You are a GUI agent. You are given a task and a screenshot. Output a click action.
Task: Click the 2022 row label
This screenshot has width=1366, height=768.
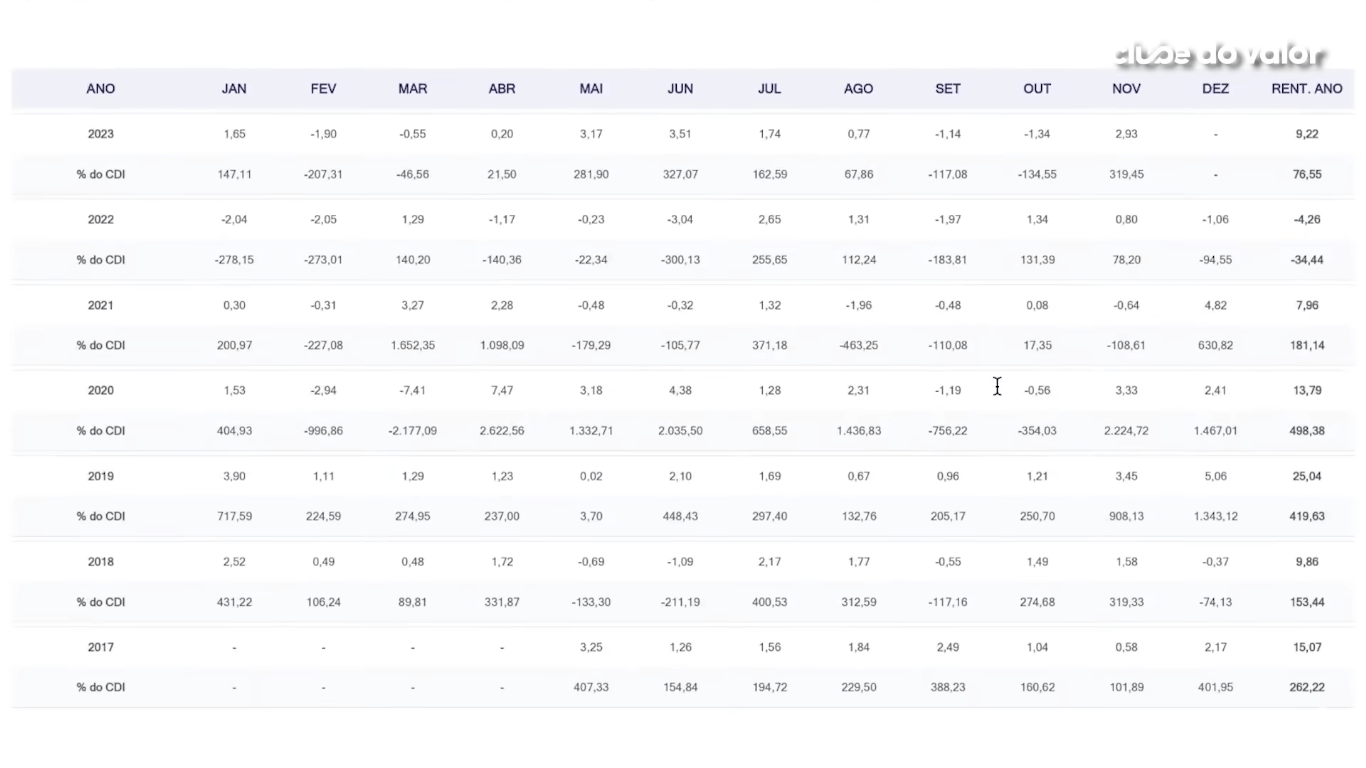pos(101,220)
